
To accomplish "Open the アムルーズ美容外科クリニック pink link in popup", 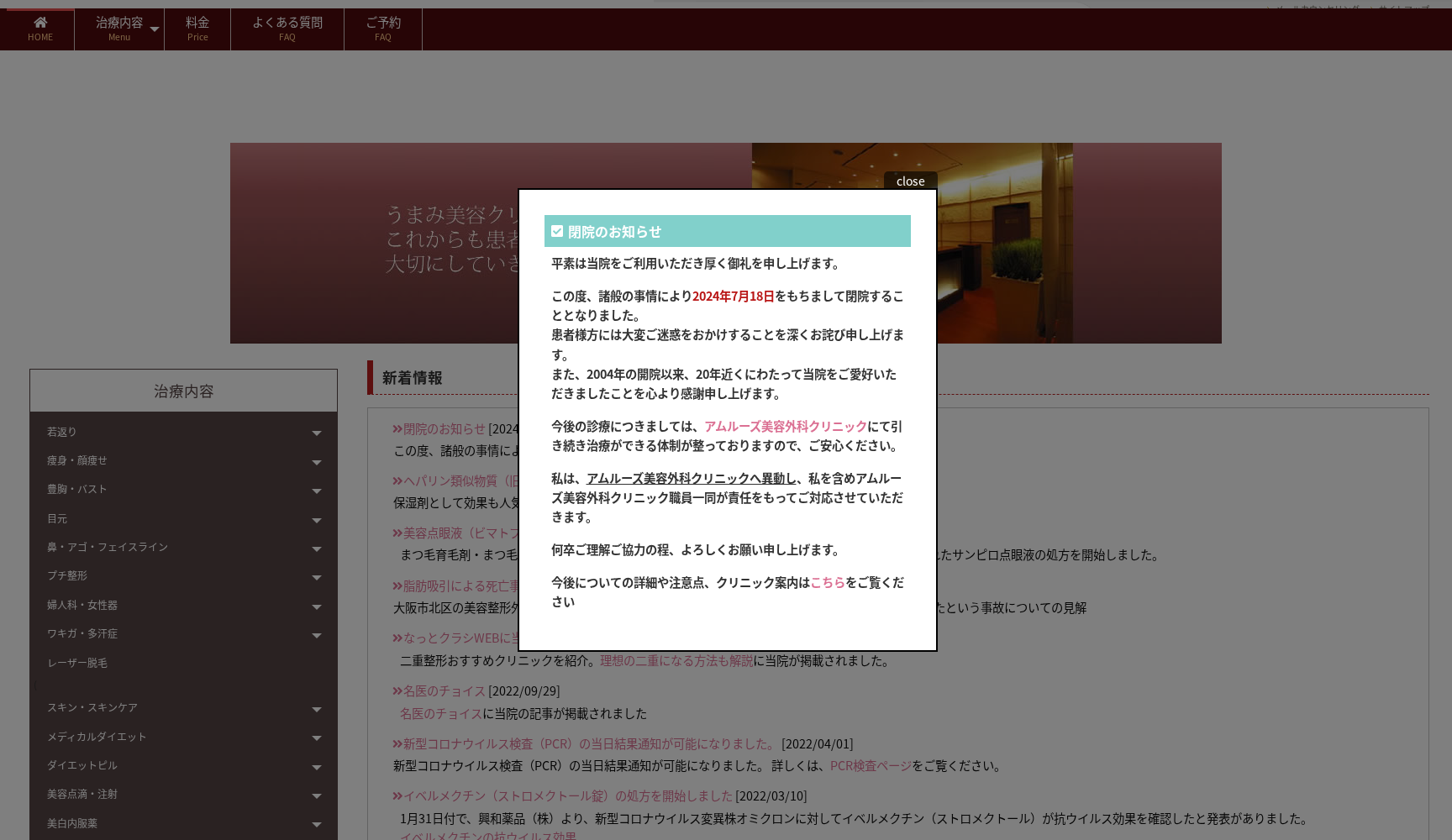I will tap(785, 426).
